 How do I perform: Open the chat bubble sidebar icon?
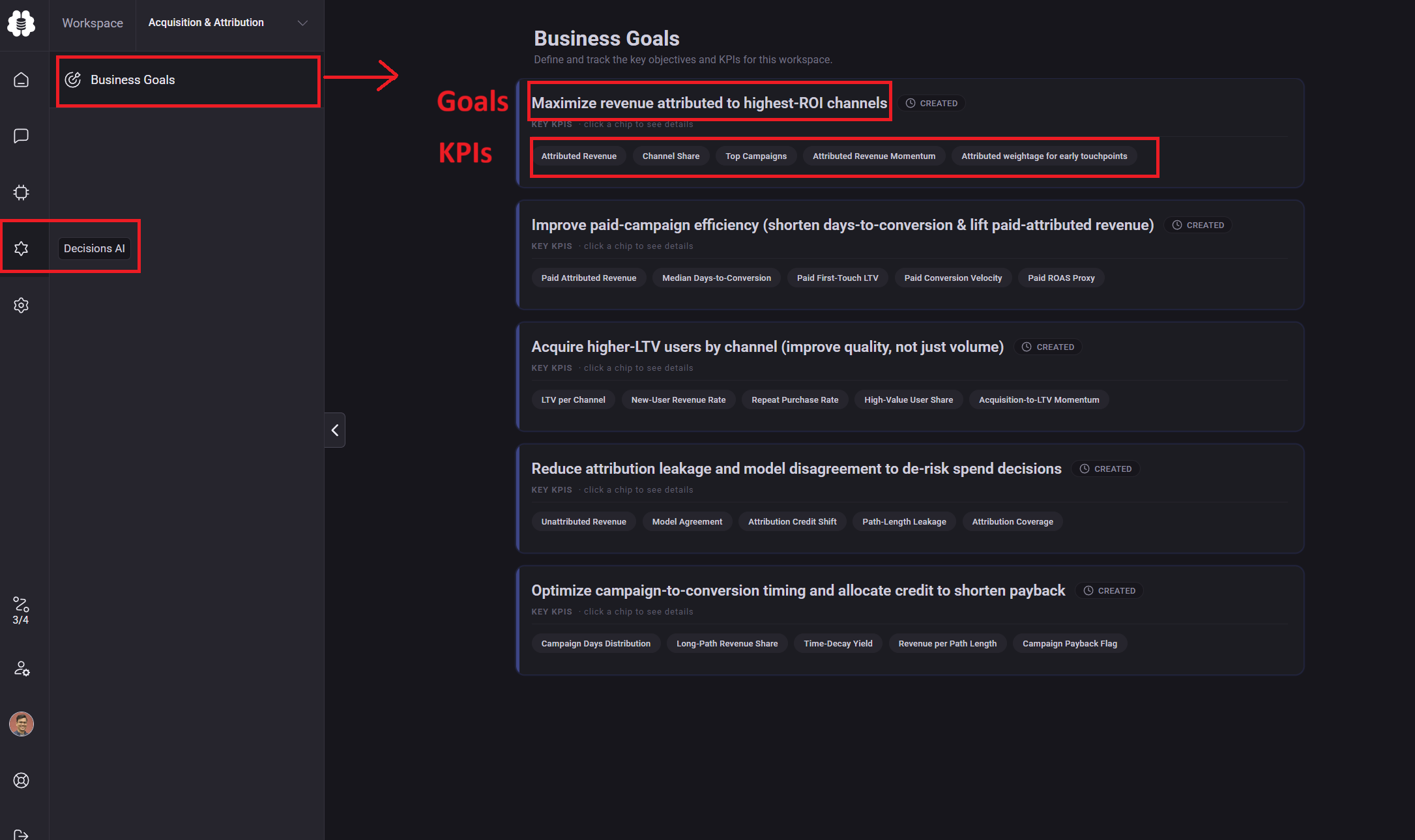[21, 136]
